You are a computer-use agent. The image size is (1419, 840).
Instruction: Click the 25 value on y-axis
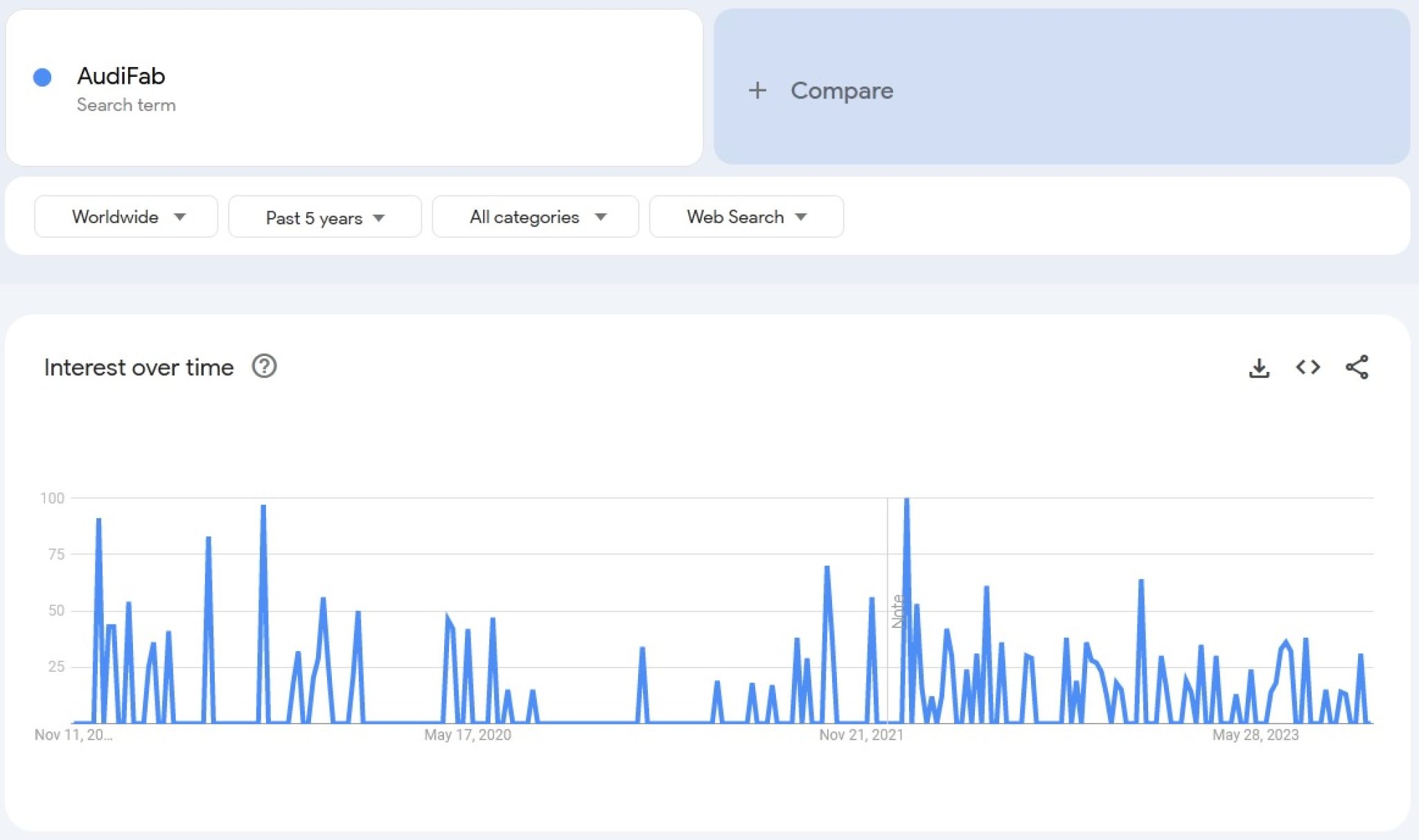(x=56, y=666)
